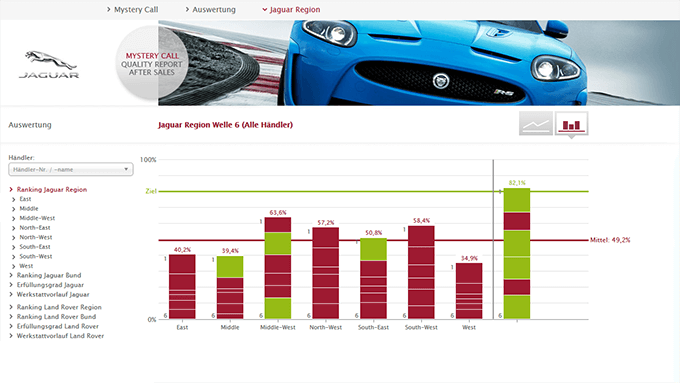Click the Jaguar logo

[49, 64]
